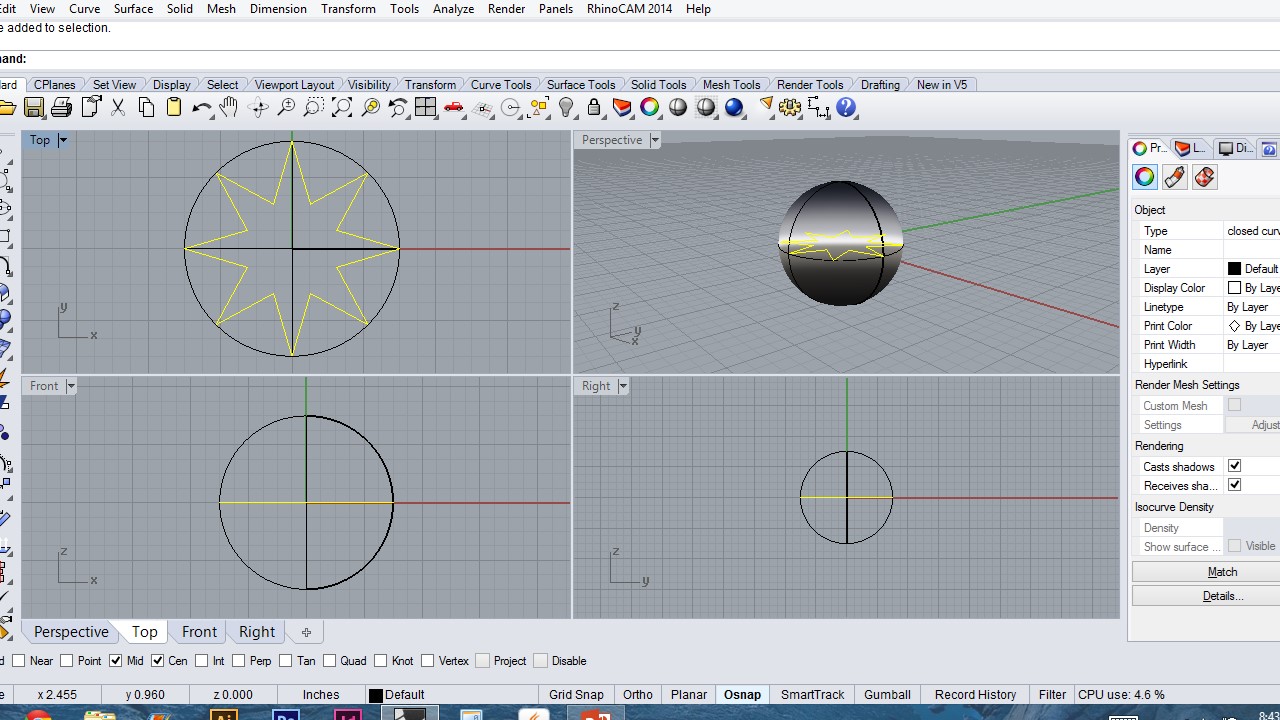Uncheck the Cen osnap checkbox
The image size is (1280, 720).
pos(157,661)
